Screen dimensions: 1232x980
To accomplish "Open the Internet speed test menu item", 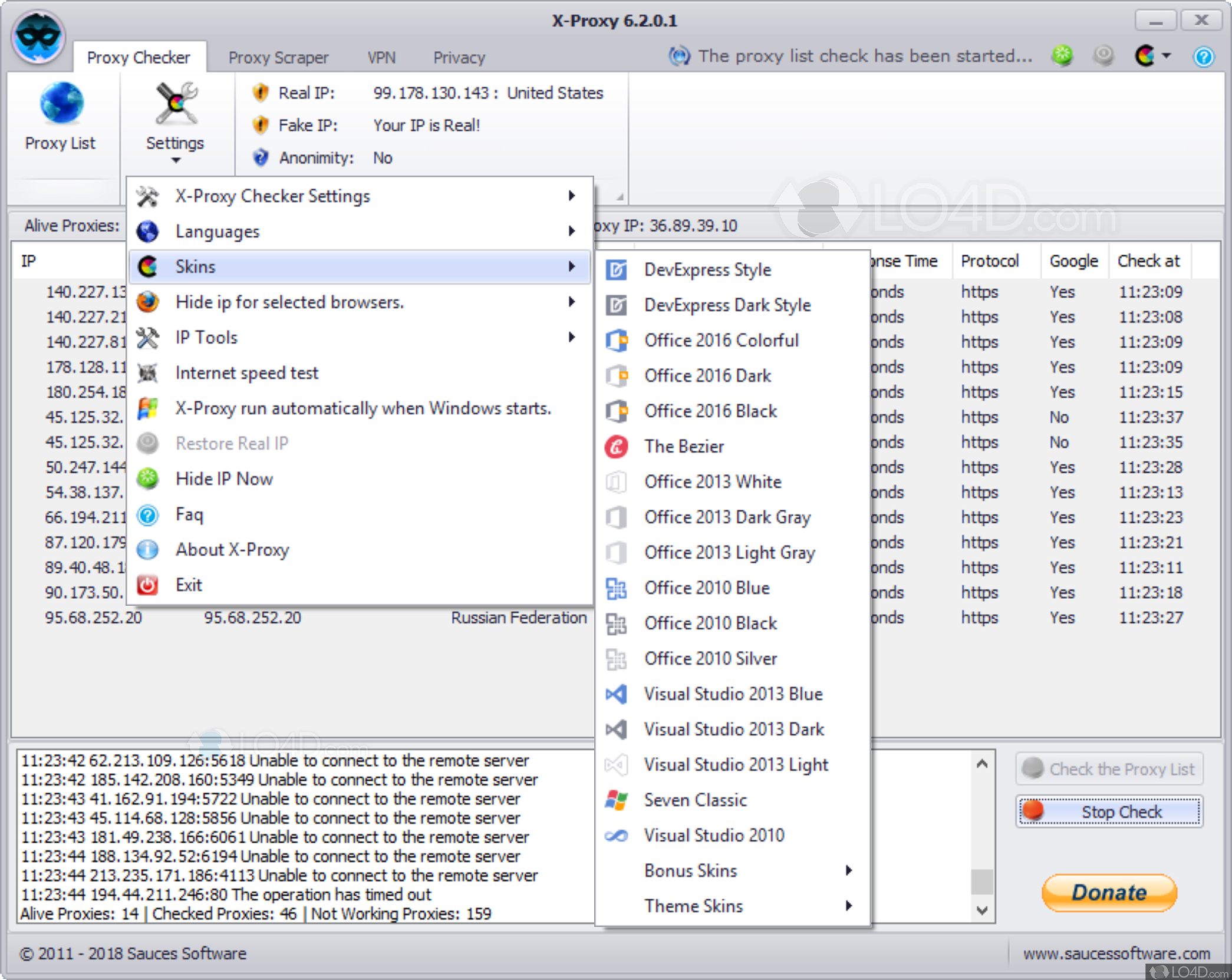I will pos(246,373).
